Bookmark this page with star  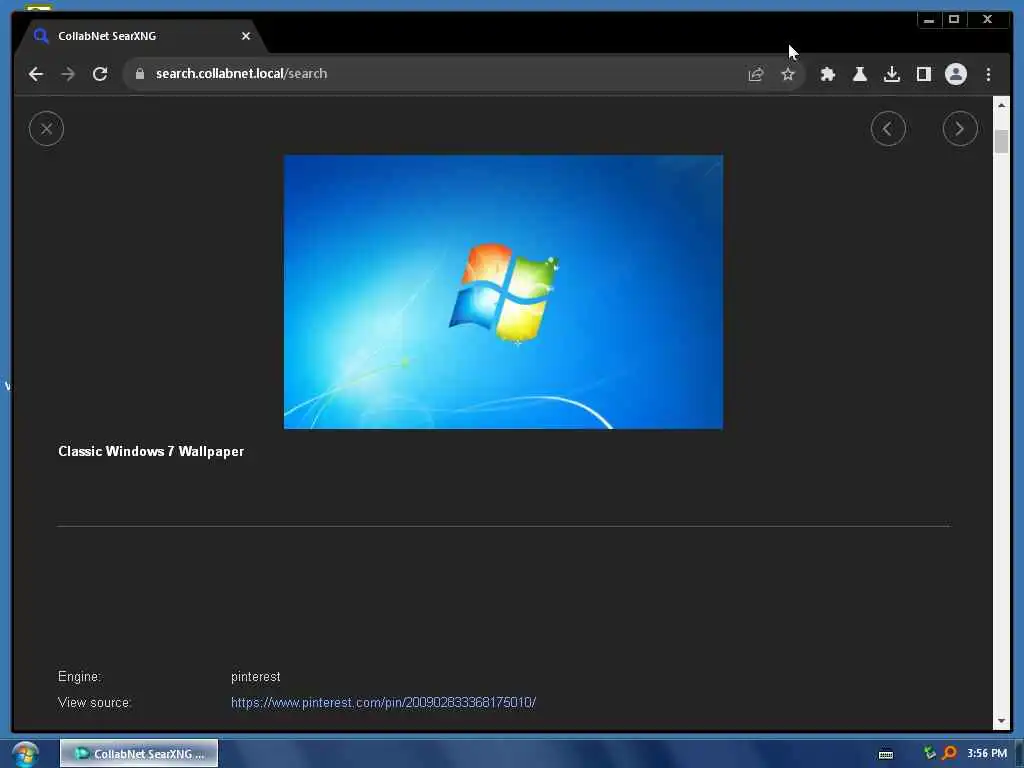pyautogui.click(x=788, y=74)
